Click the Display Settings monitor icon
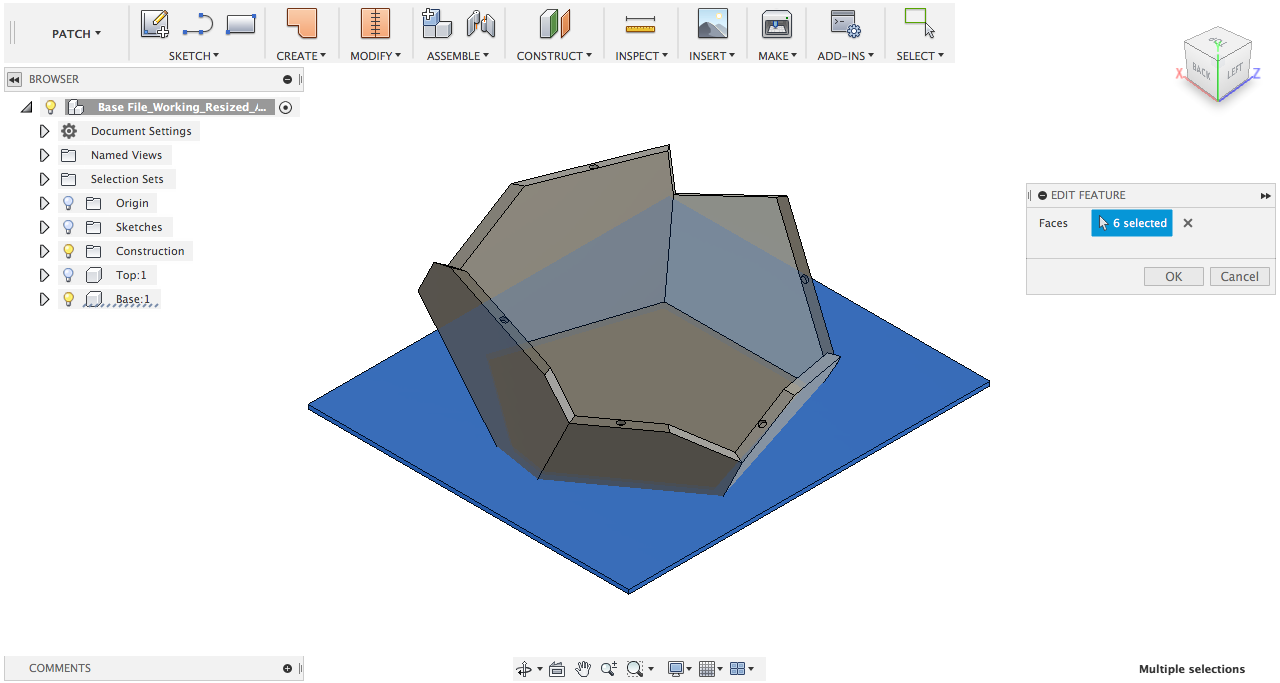1280x683 pixels. (677, 669)
